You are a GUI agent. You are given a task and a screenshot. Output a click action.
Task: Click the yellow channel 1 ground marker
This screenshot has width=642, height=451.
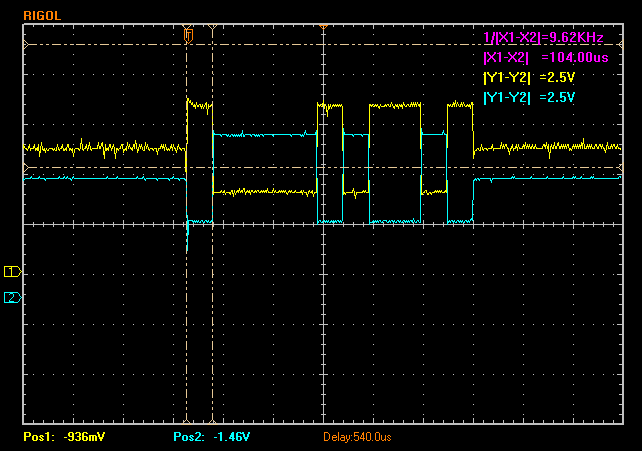(x=13, y=271)
